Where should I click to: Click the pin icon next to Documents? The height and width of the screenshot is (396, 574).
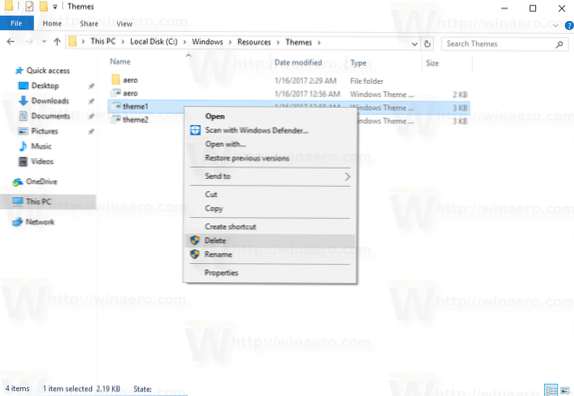(91, 116)
